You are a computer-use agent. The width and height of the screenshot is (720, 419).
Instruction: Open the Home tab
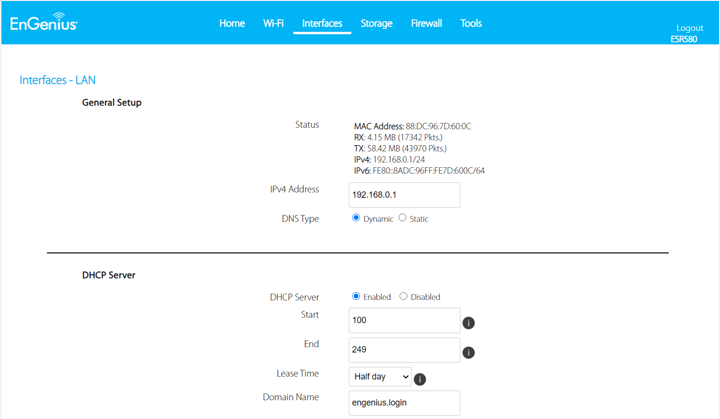coord(232,23)
